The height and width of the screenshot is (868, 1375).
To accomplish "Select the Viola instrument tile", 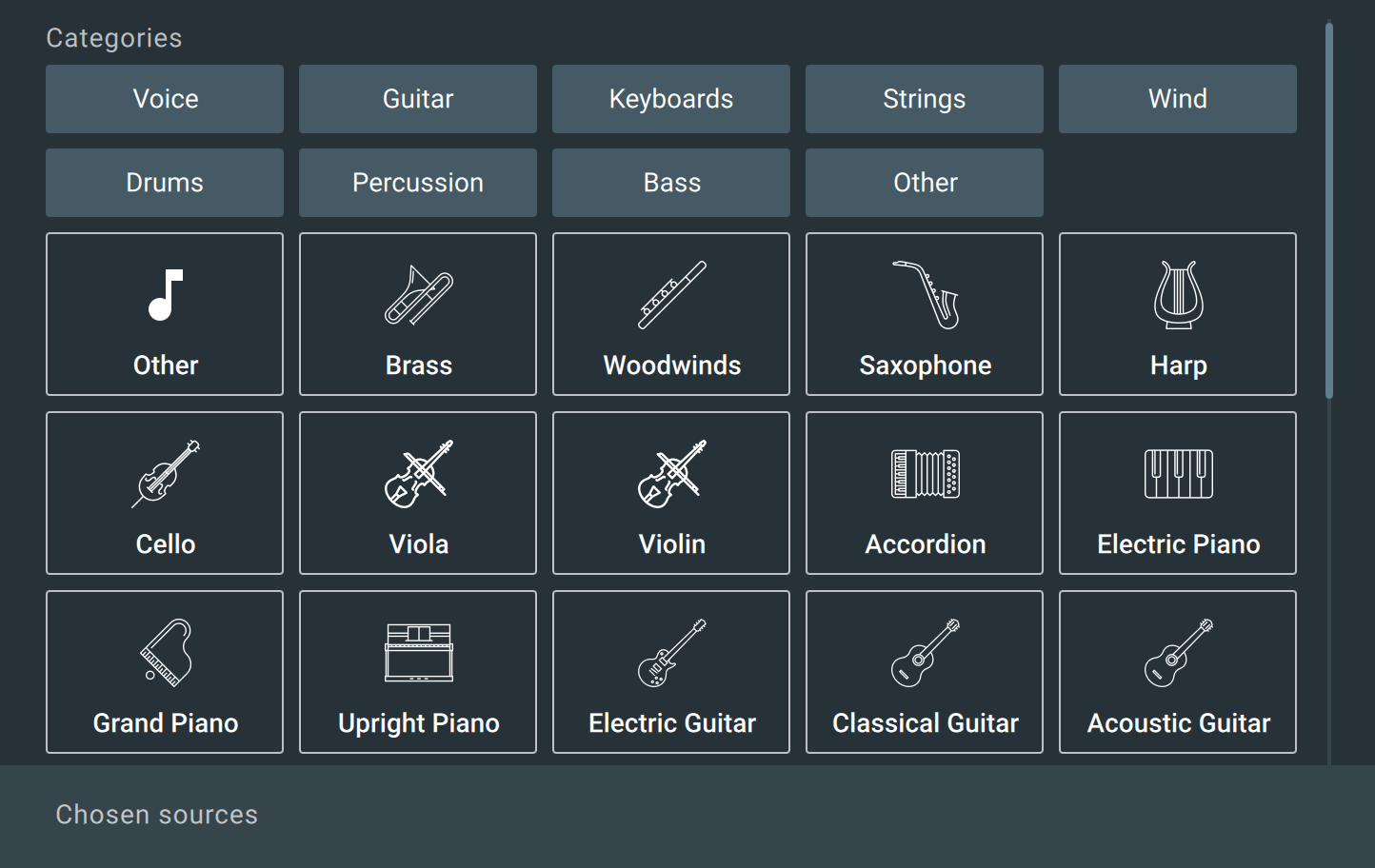I will [x=418, y=493].
